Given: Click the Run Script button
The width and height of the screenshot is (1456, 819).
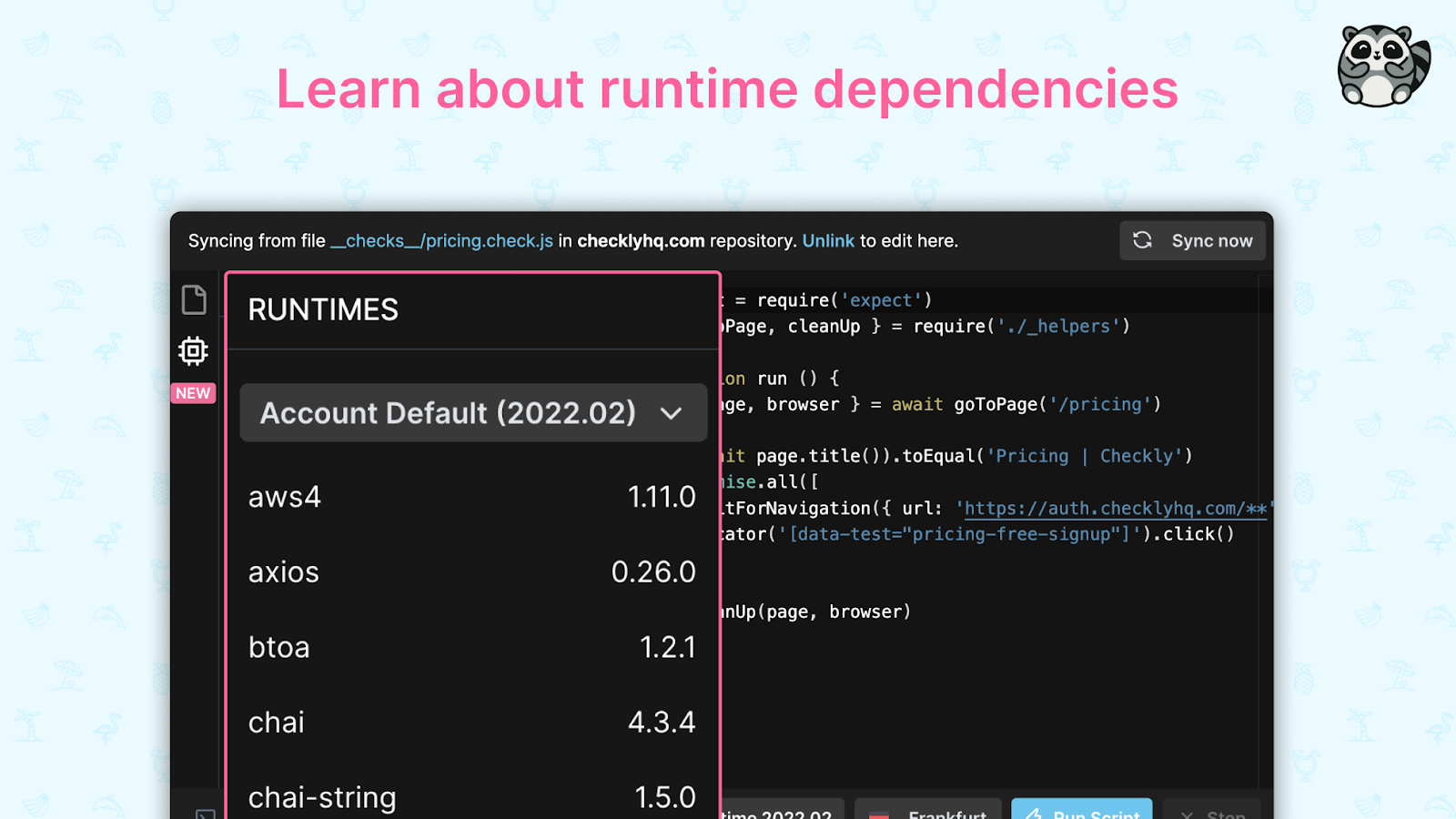Looking at the screenshot, I should click(1081, 814).
